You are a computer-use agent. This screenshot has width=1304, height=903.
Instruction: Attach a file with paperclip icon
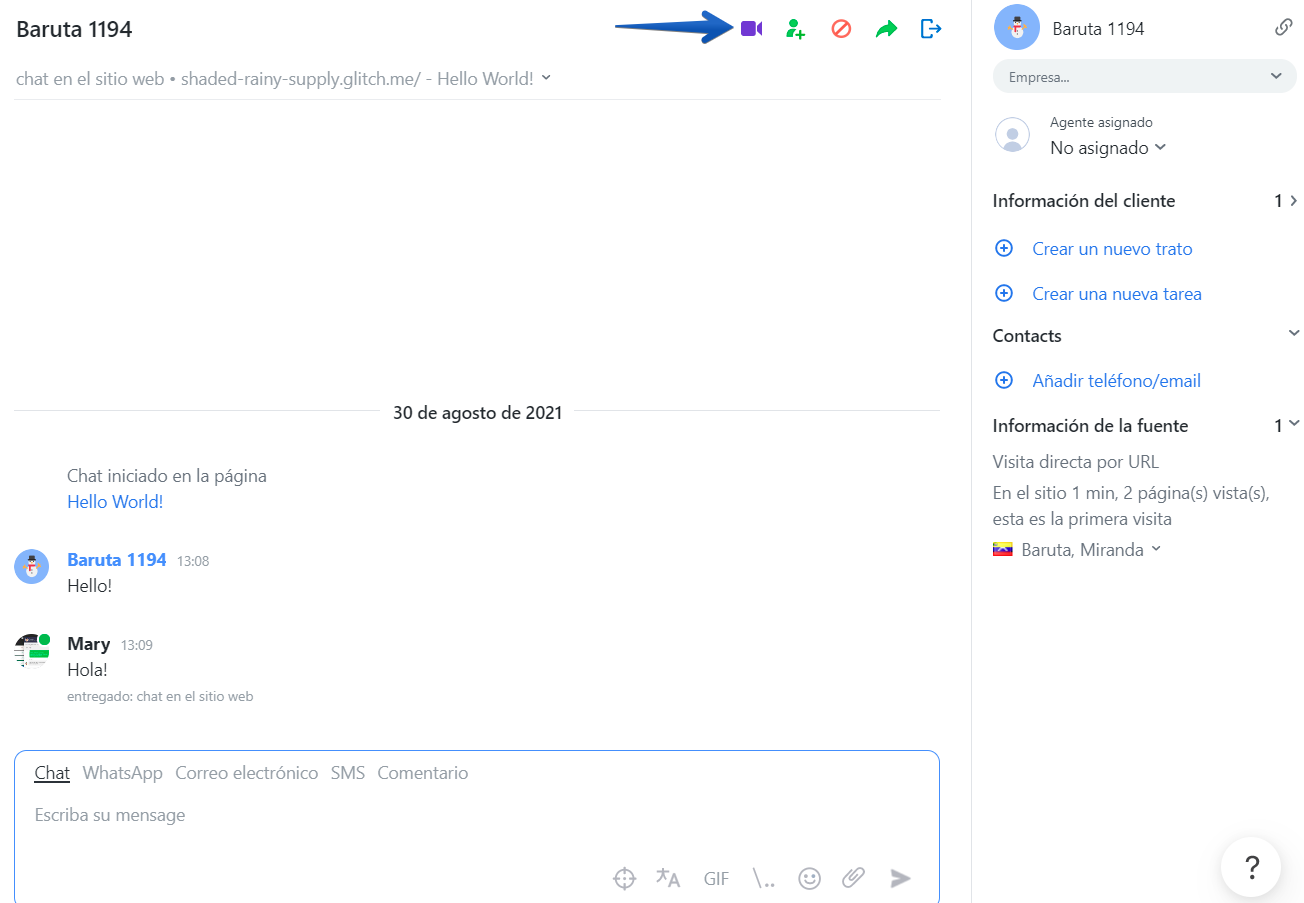(853, 878)
